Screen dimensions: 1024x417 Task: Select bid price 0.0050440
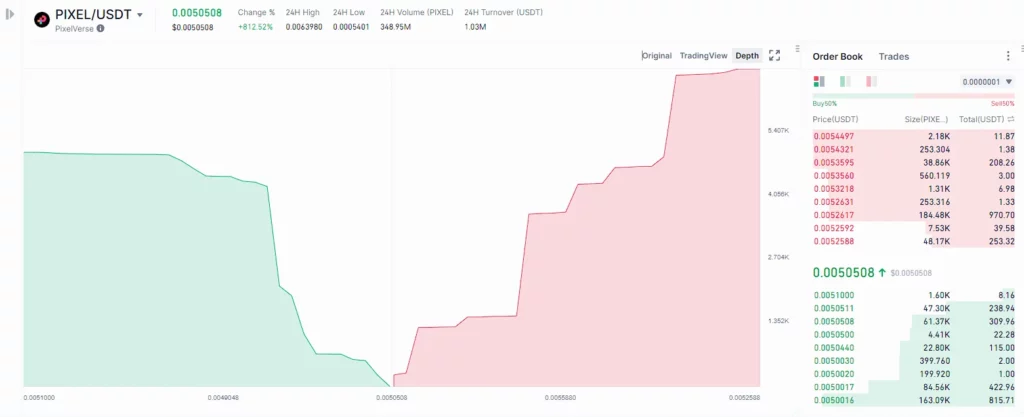[834, 348]
